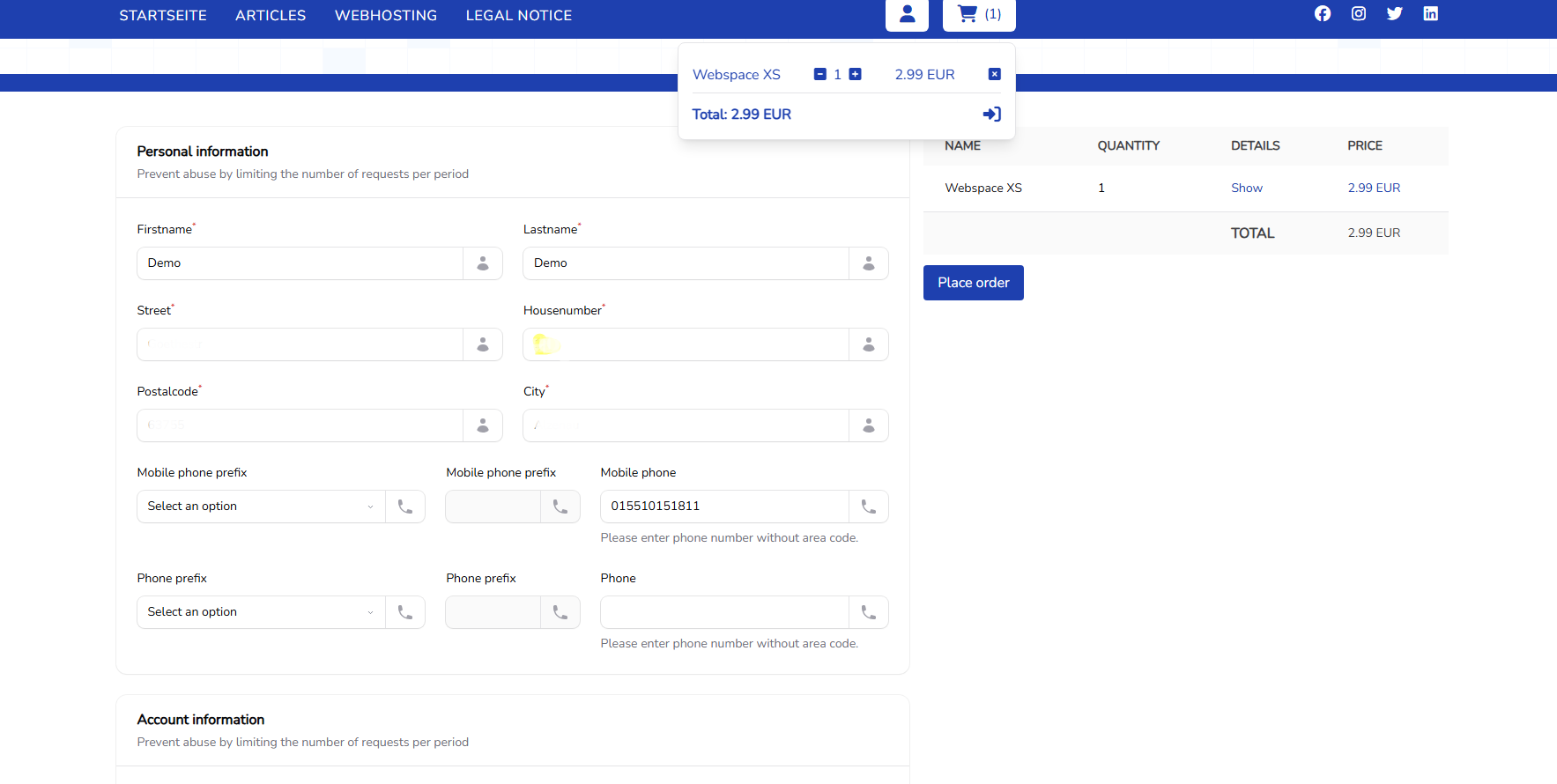The image size is (1557, 784).
Task: Open the Instagram social link
Action: [1358, 13]
